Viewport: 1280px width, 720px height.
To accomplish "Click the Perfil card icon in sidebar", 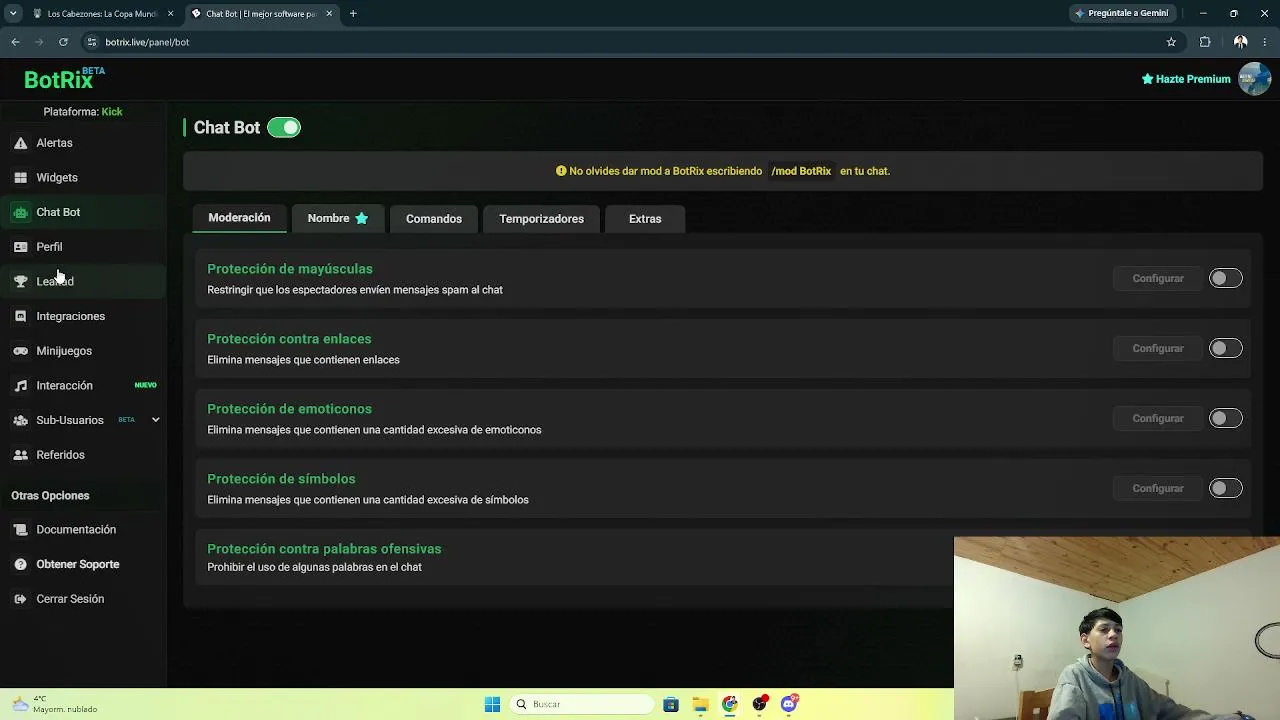I will coord(20,247).
